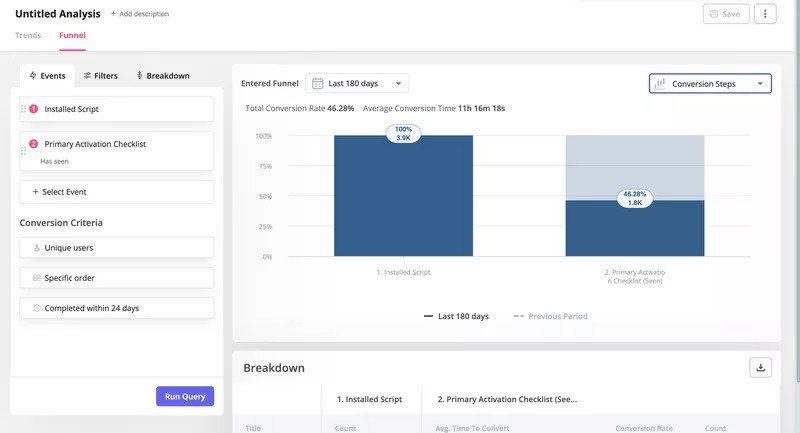Toggle the Previous Period legend series

tap(550, 316)
